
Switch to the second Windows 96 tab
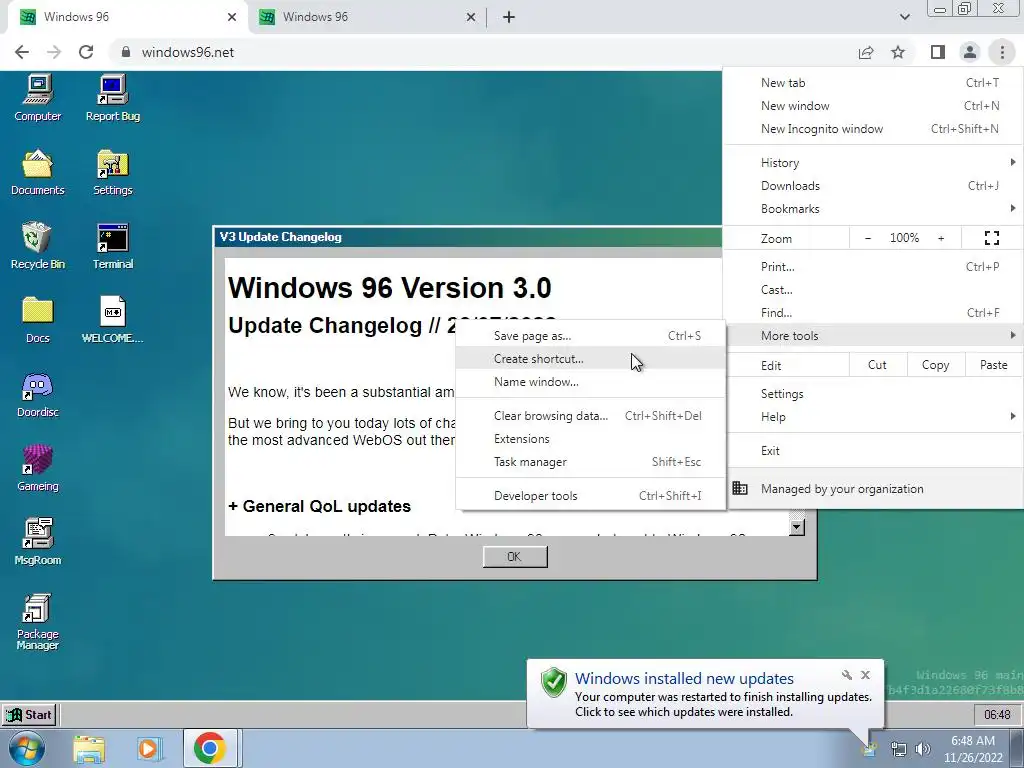tap(366, 17)
